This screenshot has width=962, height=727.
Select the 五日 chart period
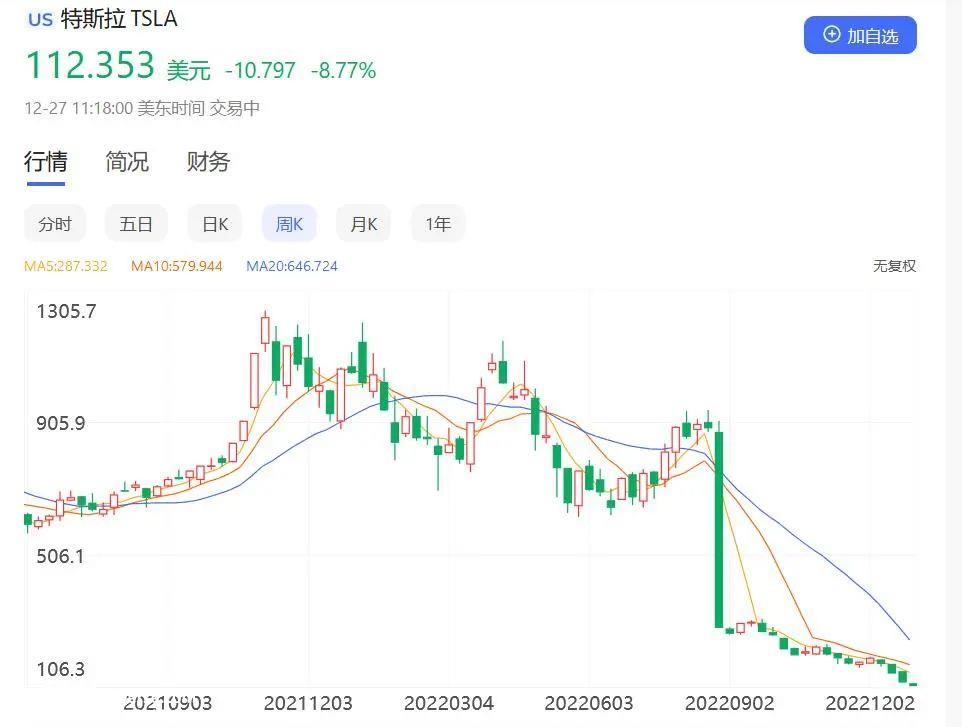(x=136, y=224)
